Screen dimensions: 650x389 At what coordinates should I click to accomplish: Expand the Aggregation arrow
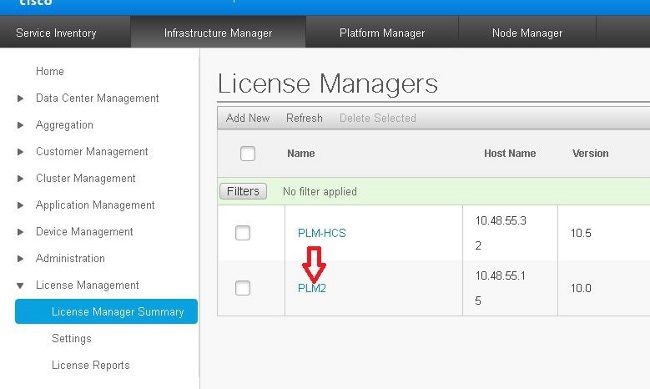[x=20, y=125]
